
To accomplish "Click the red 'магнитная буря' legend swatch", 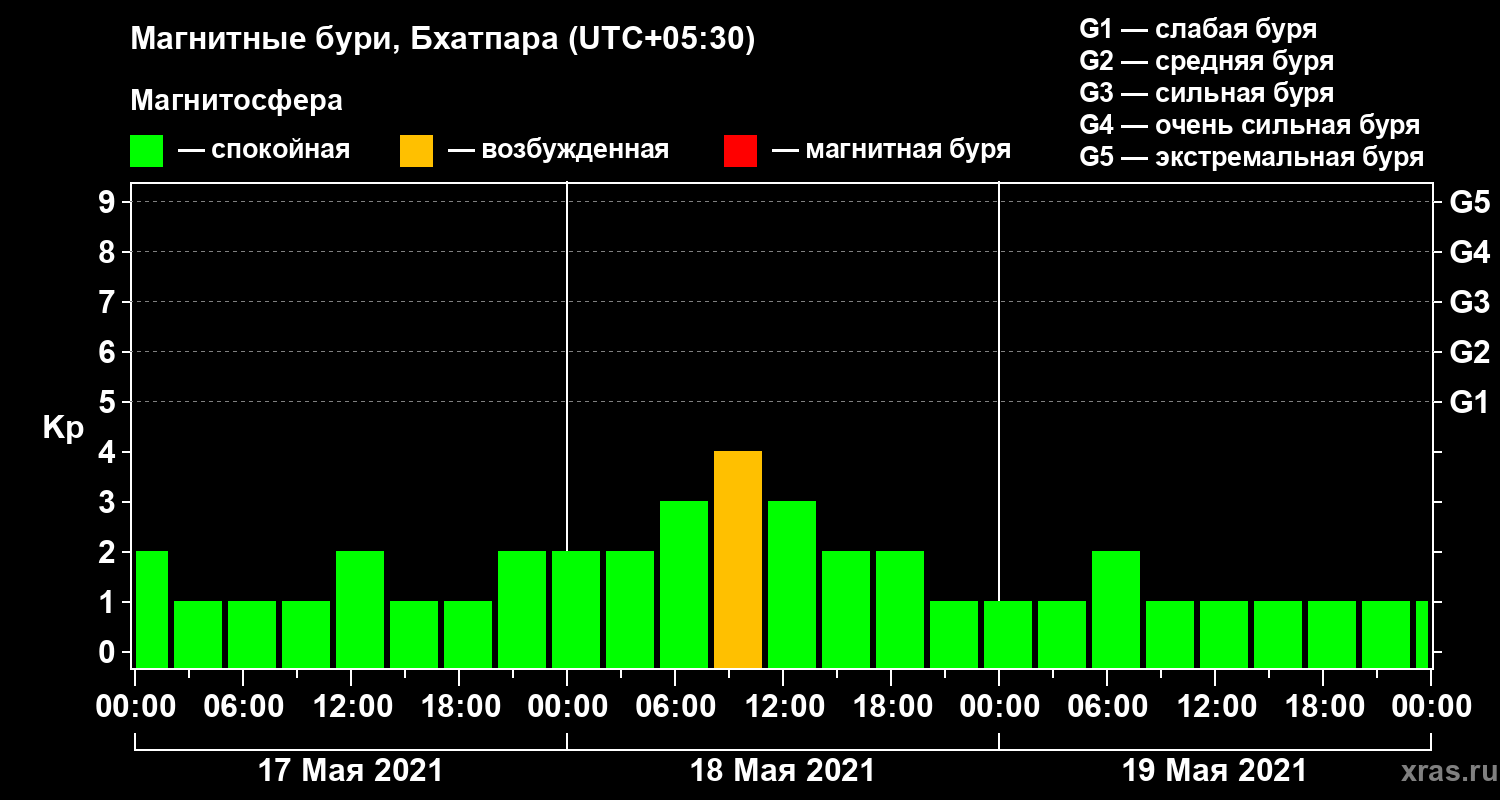I will 740,151.
